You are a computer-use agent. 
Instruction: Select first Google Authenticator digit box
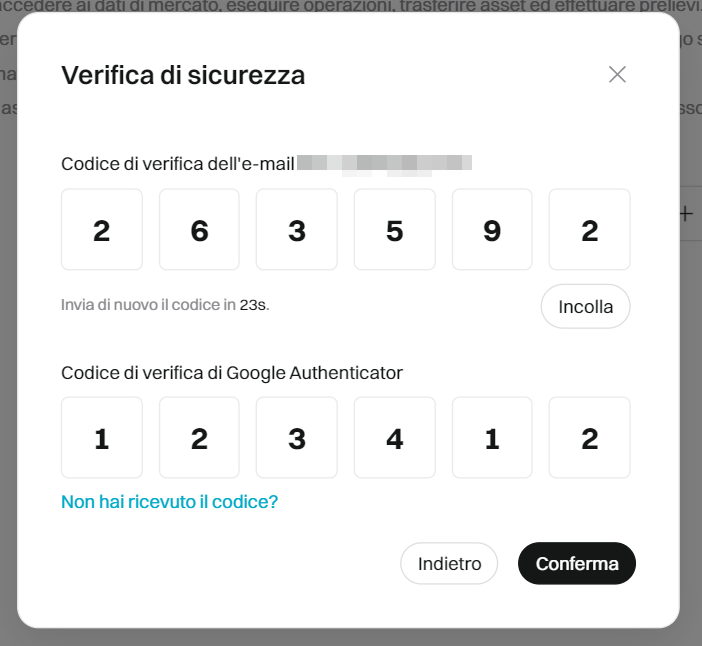tap(102, 438)
